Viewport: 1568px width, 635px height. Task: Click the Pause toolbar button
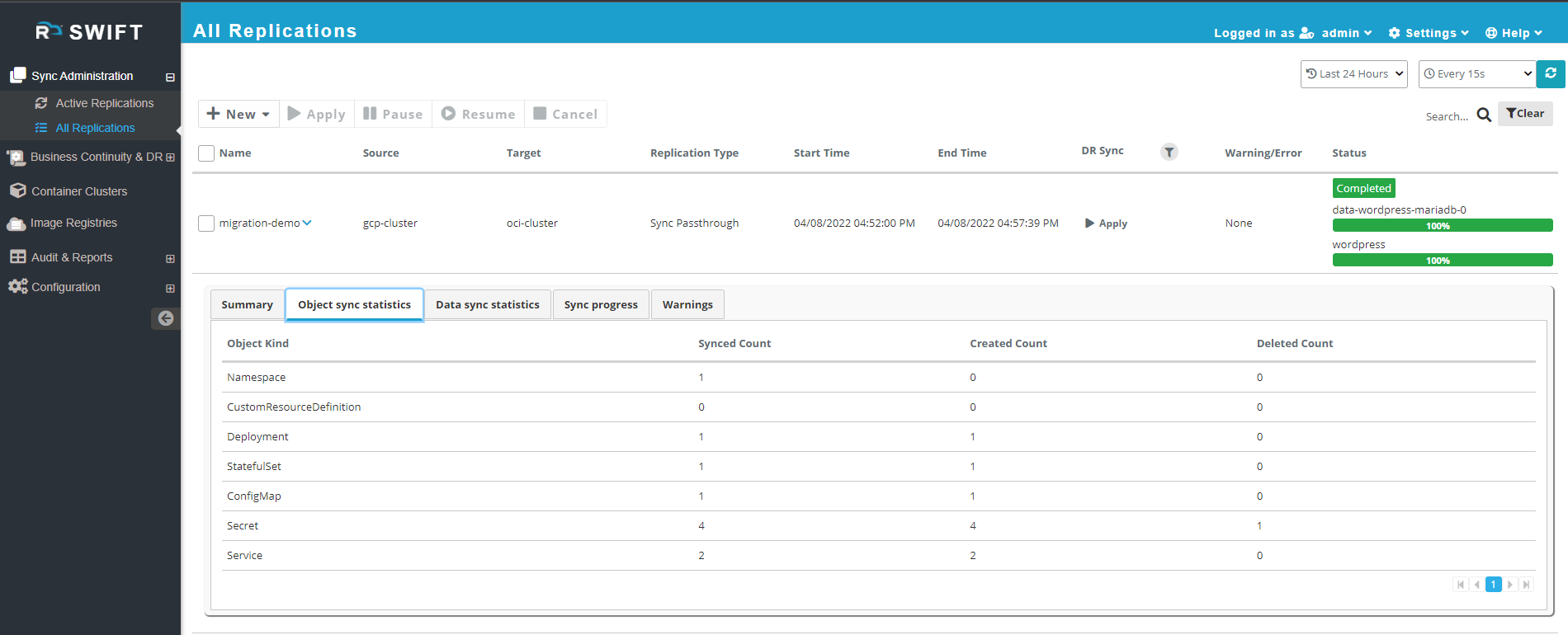click(393, 114)
